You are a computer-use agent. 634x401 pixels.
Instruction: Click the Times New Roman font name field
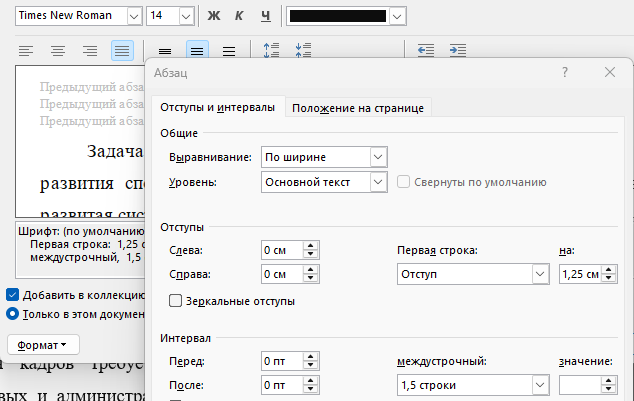[x=71, y=16]
